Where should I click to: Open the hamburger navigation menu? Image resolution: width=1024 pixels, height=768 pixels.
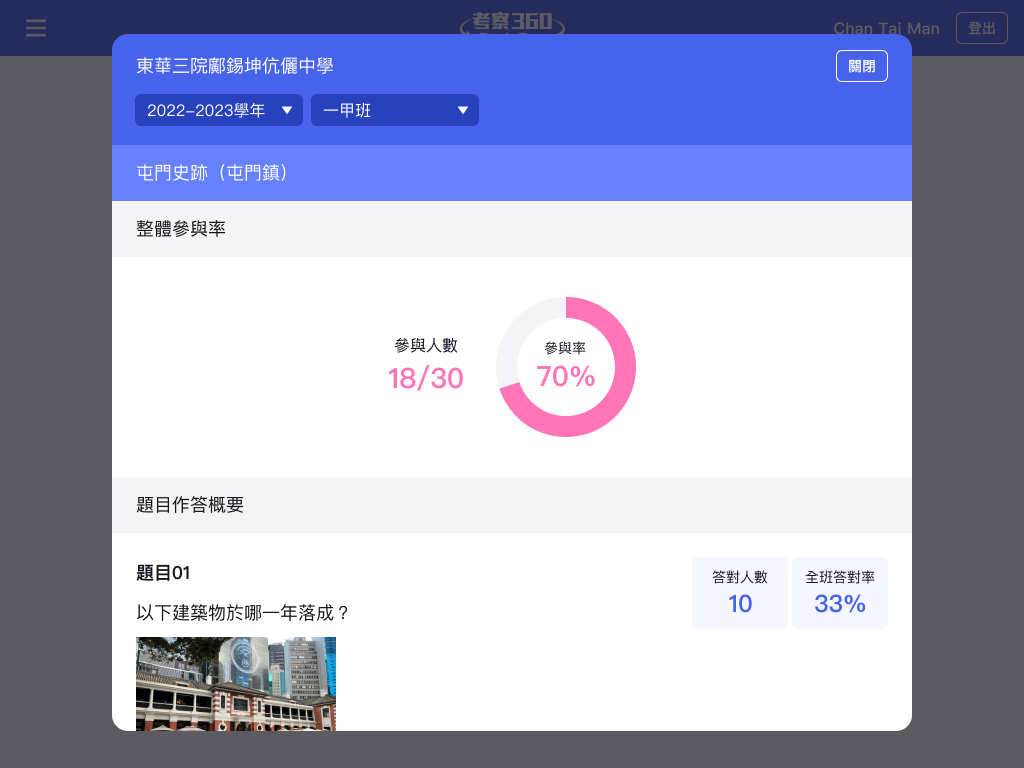(x=36, y=28)
